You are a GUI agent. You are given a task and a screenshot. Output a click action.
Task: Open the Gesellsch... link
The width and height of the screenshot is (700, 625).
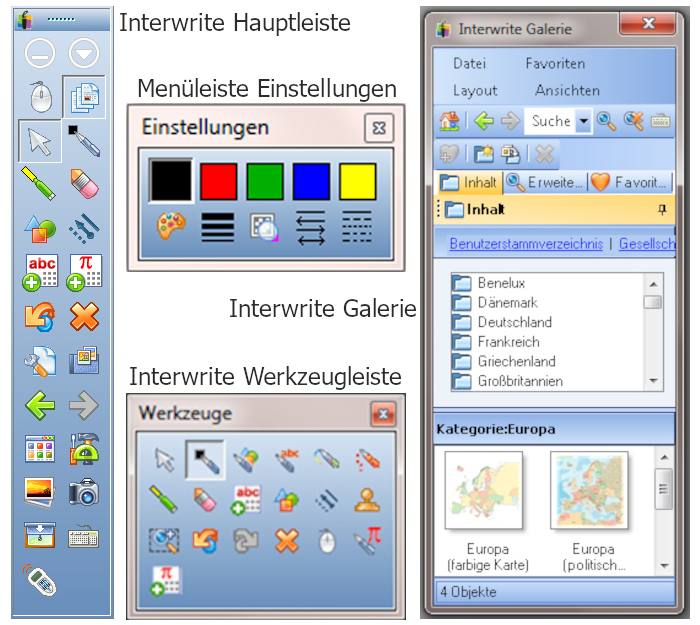tap(647, 244)
